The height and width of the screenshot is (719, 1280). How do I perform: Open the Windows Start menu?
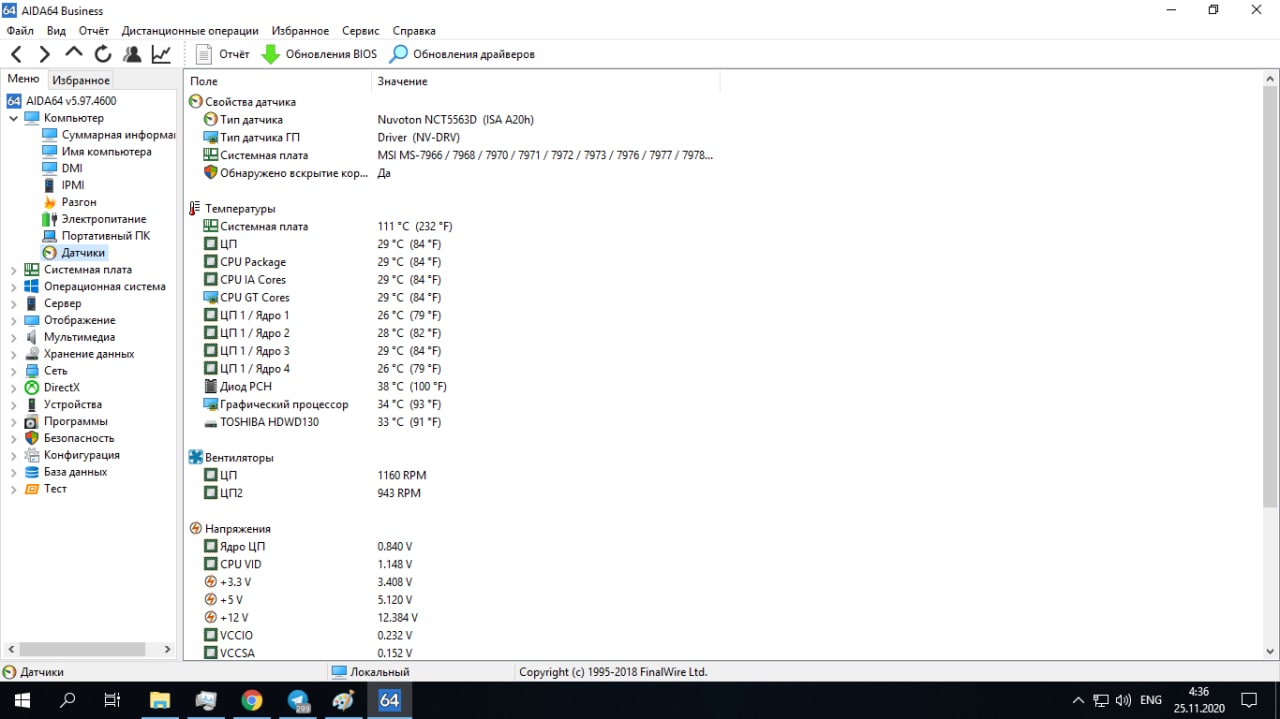22,700
